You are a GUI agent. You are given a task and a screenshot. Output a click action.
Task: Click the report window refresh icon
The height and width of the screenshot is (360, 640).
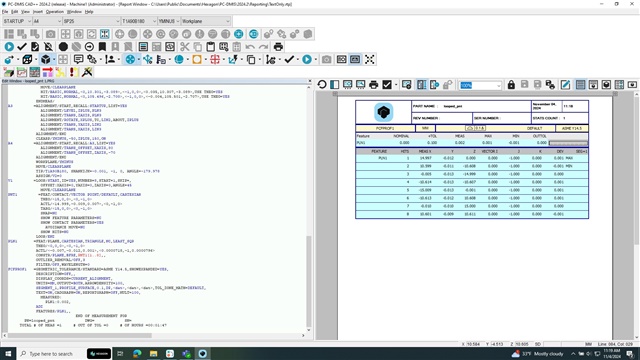click(322, 84)
